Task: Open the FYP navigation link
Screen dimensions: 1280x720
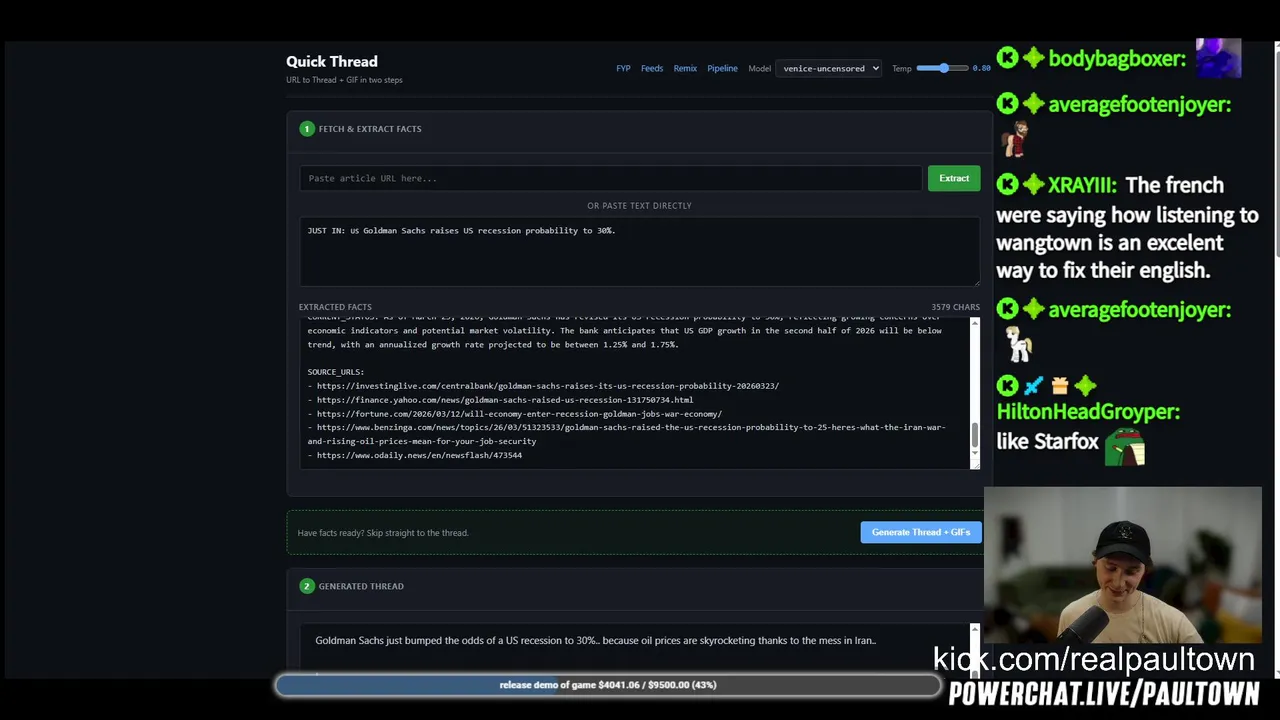Action: click(623, 69)
